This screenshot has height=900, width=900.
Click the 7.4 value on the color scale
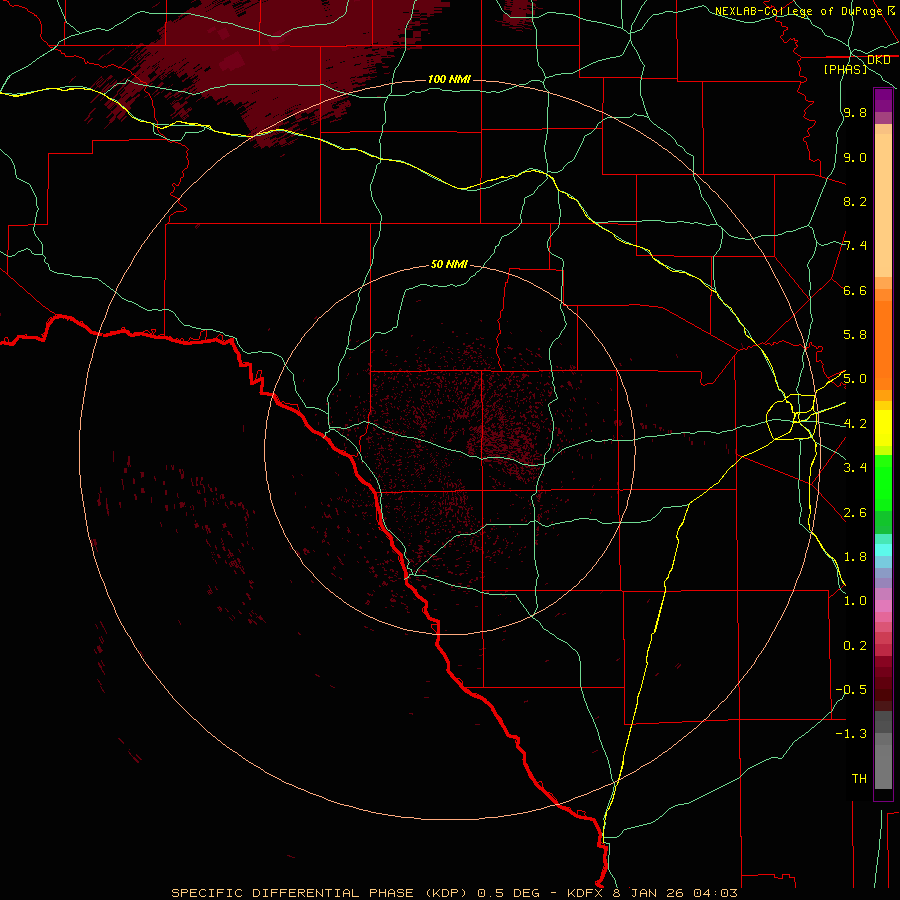[x=855, y=246]
